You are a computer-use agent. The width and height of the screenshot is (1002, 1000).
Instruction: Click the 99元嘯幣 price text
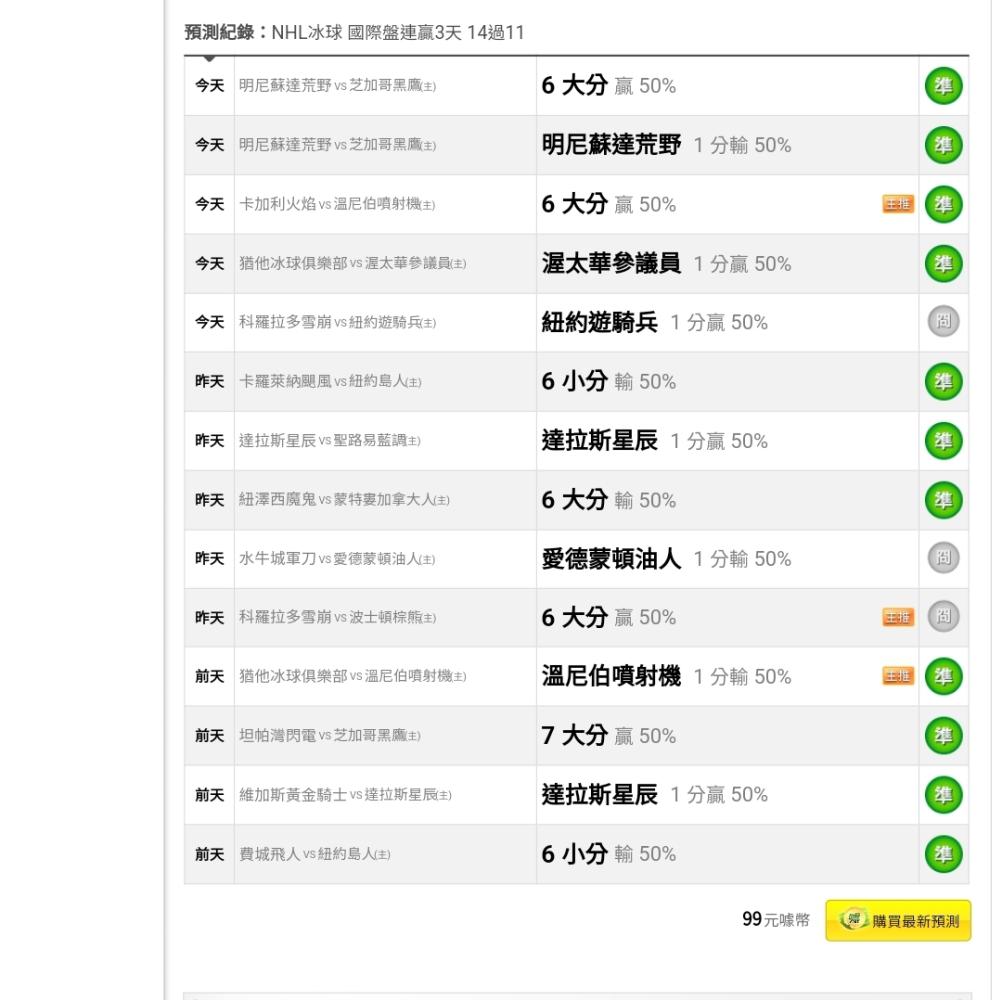776,920
